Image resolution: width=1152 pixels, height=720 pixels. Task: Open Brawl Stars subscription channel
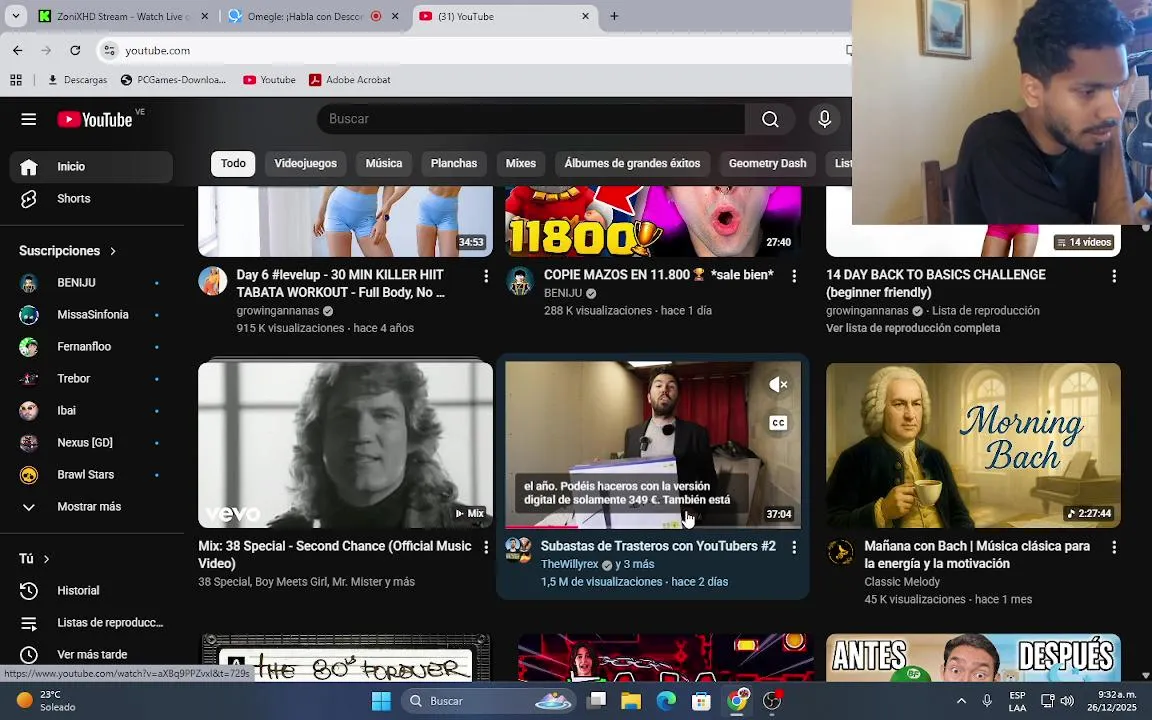[91, 475]
